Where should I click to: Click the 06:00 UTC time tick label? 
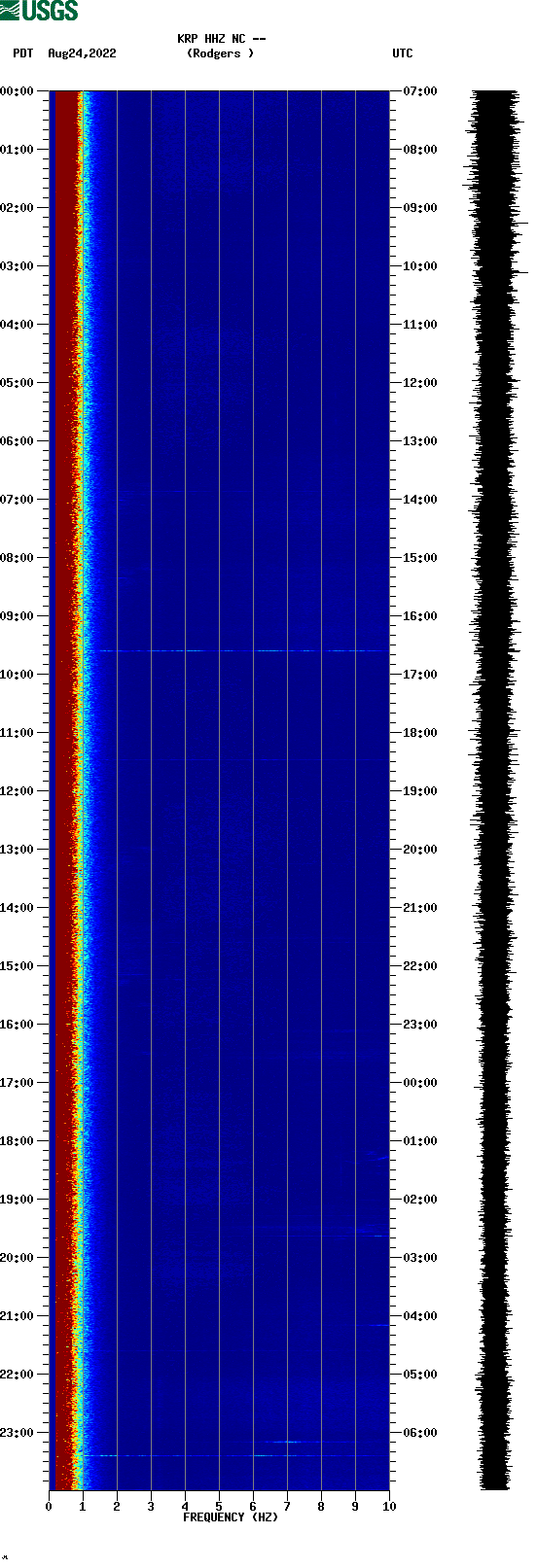[420, 1433]
